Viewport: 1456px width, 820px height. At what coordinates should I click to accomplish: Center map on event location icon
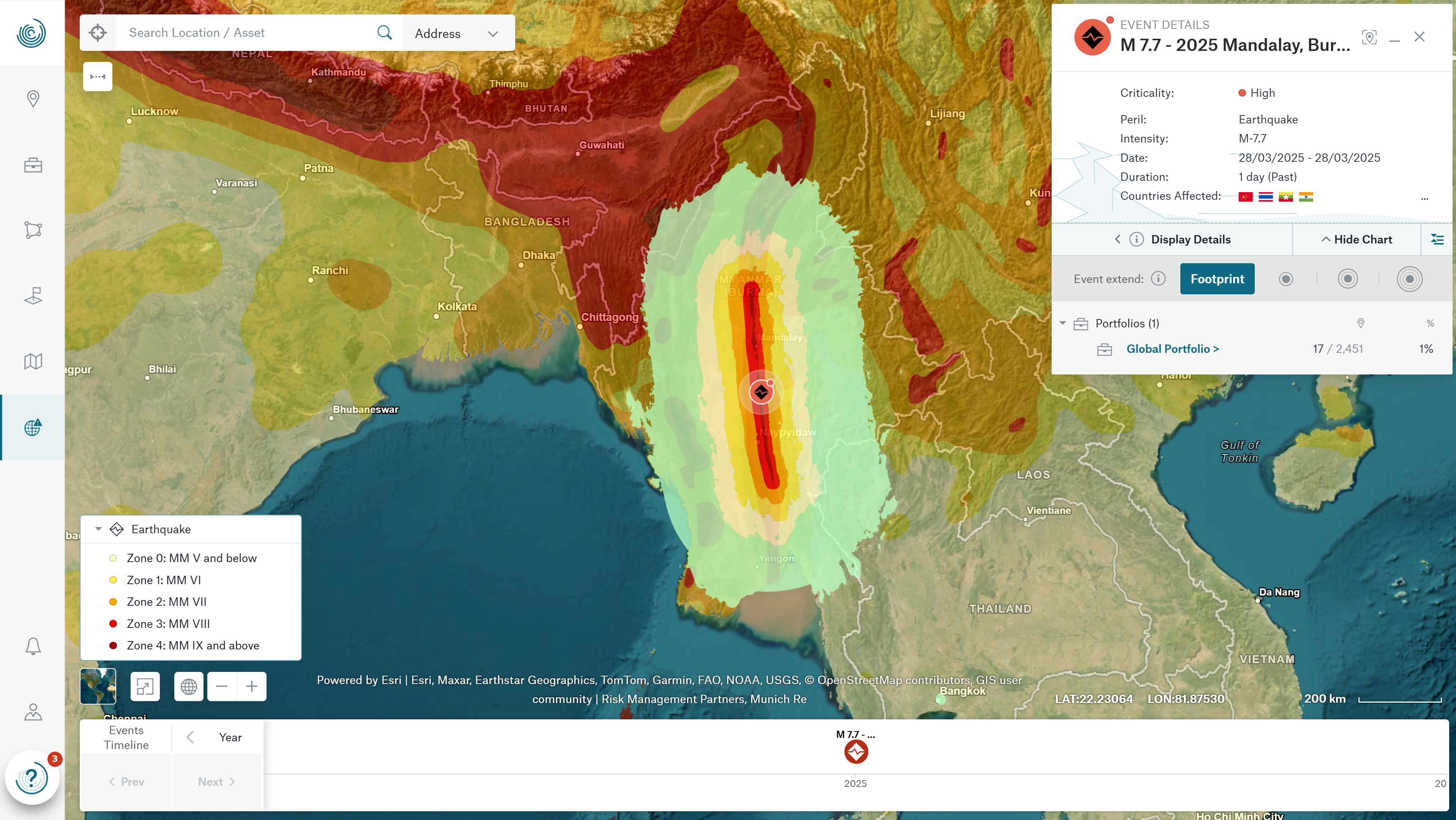[x=1369, y=37]
